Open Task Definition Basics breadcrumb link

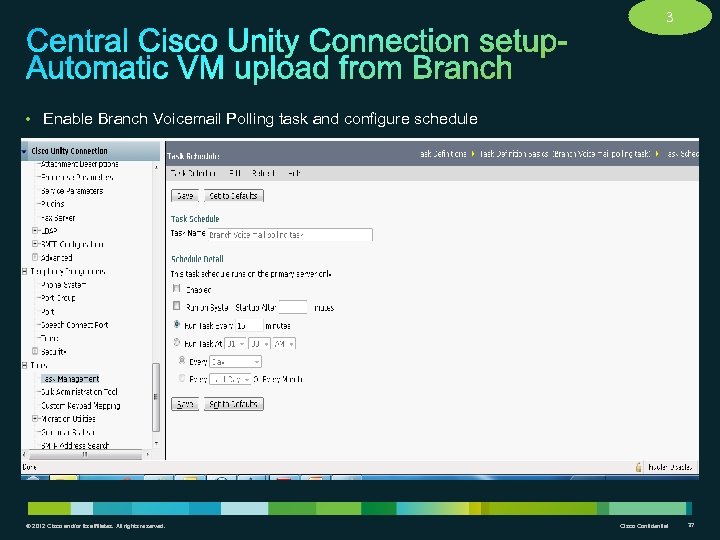click(565, 154)
